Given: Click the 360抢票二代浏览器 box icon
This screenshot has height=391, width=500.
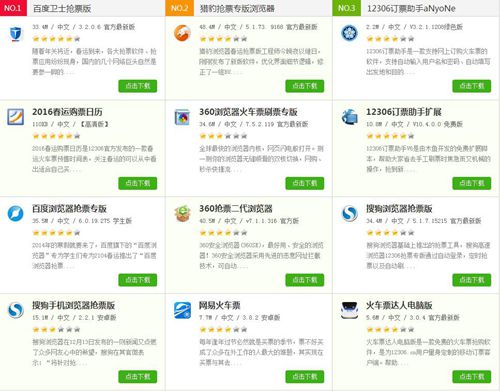Looking at the screenshot, I should pos(182,214).
